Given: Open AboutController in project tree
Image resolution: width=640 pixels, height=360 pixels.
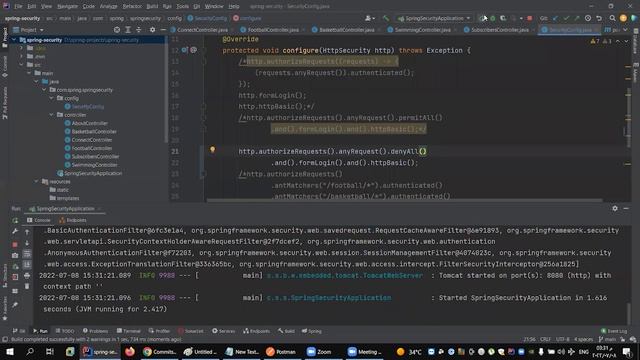Looking at the screenshot, I should pos(89,123).
